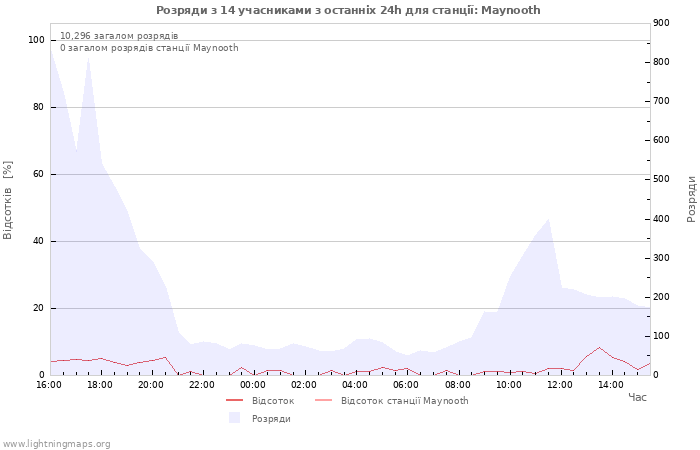Viewport: 700px width, 450px height.
Task: Click the 900 value on right axis
Action: (x=660, y=23)
